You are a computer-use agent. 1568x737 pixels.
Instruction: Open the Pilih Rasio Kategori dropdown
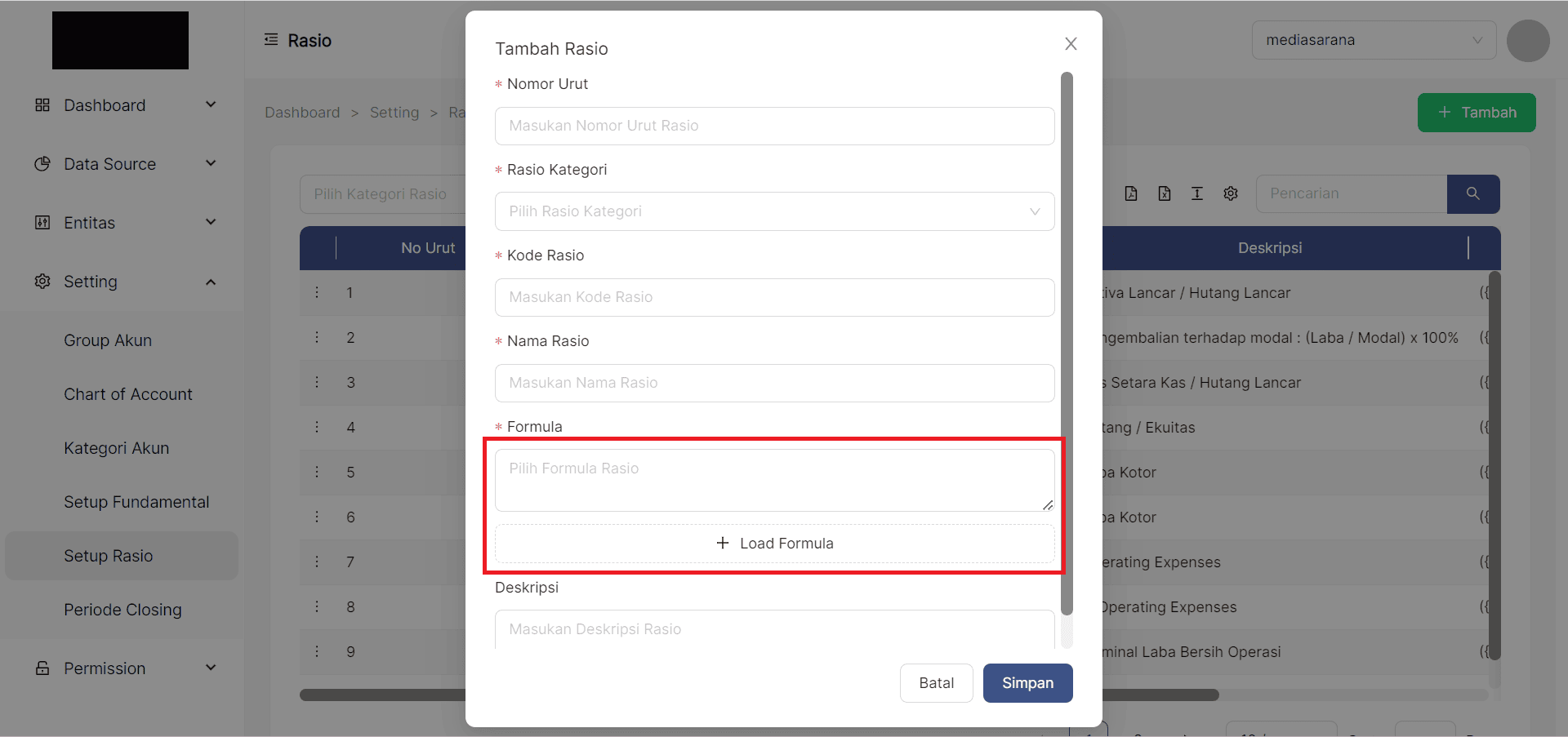pos(774,211)
